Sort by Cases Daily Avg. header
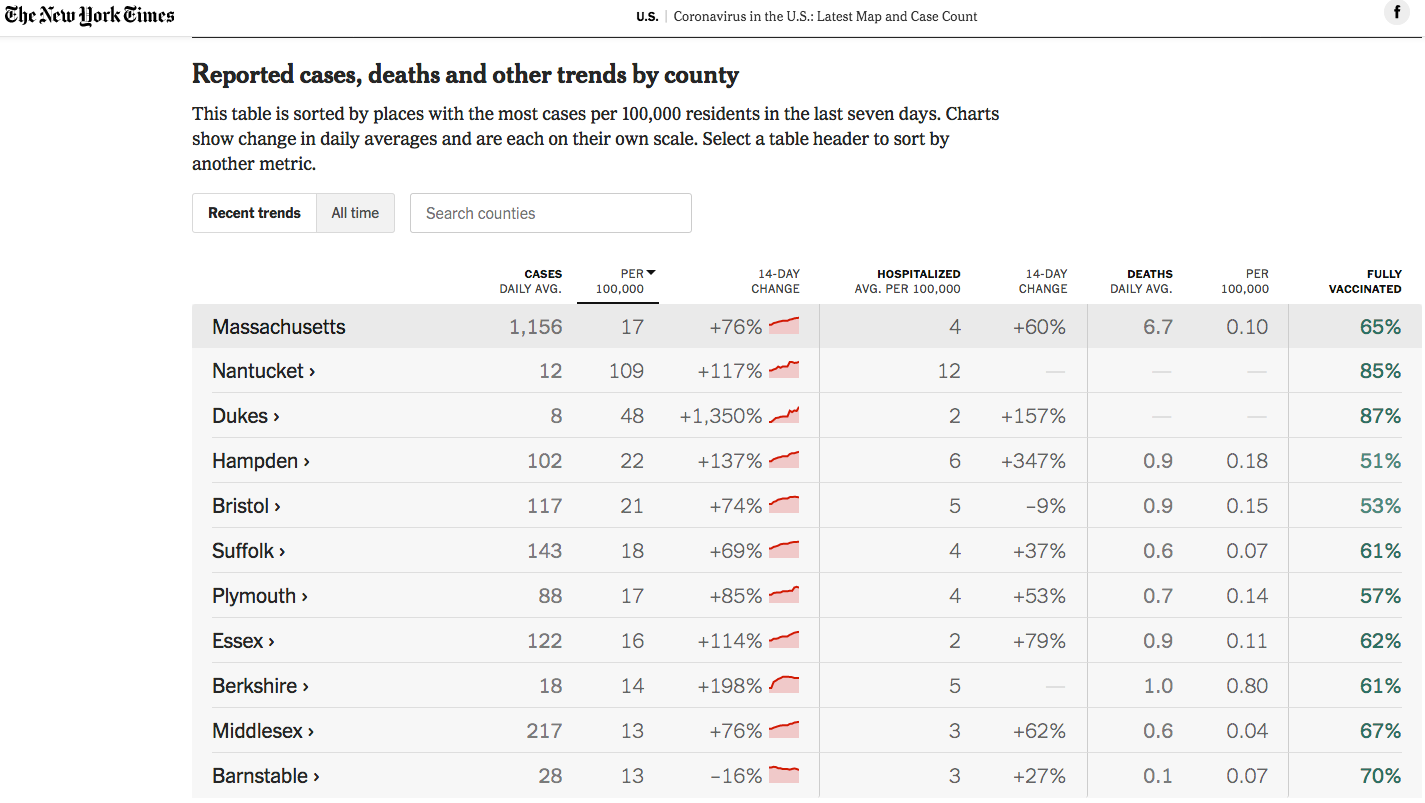Image resolution: width=1425 pixels, height=803 pixels. [x=531, y=281]
